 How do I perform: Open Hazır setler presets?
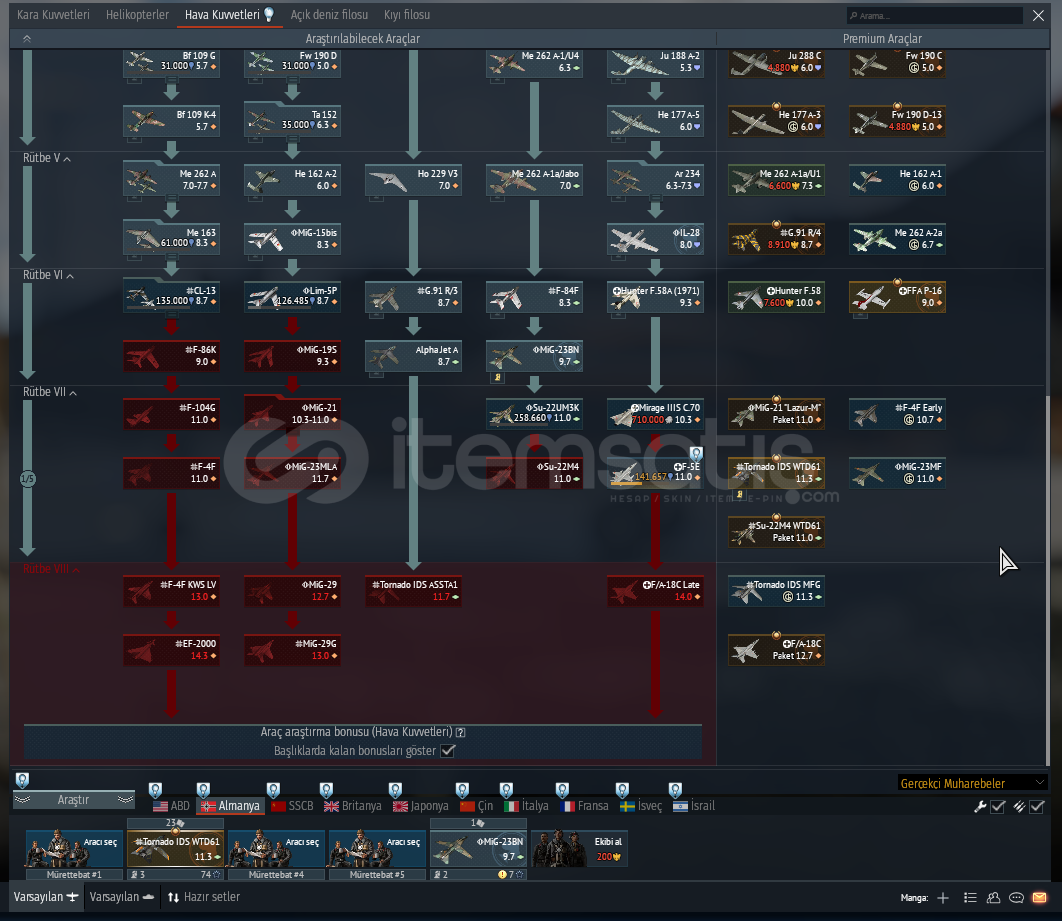(x=204, y=897)
